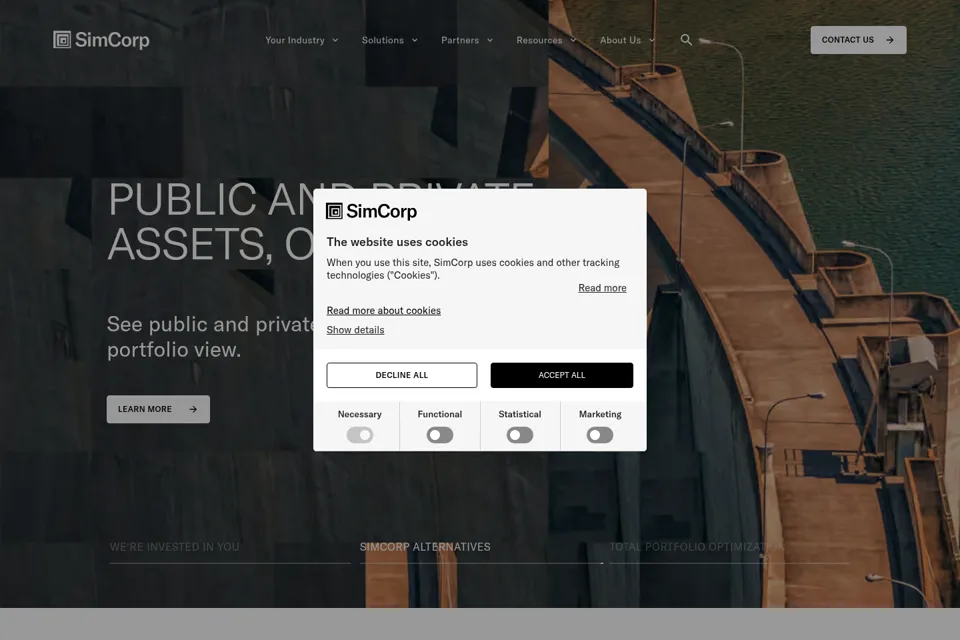This screenshot has width=960, height=640.
Task: Enable the Marketing cookies switch
Action: 600,435
